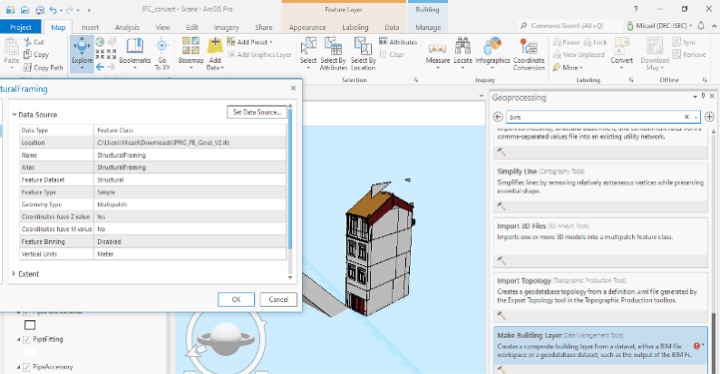720x374 pixels.
Task: Click Copy Path in ribbon
Action: point(43,68)
